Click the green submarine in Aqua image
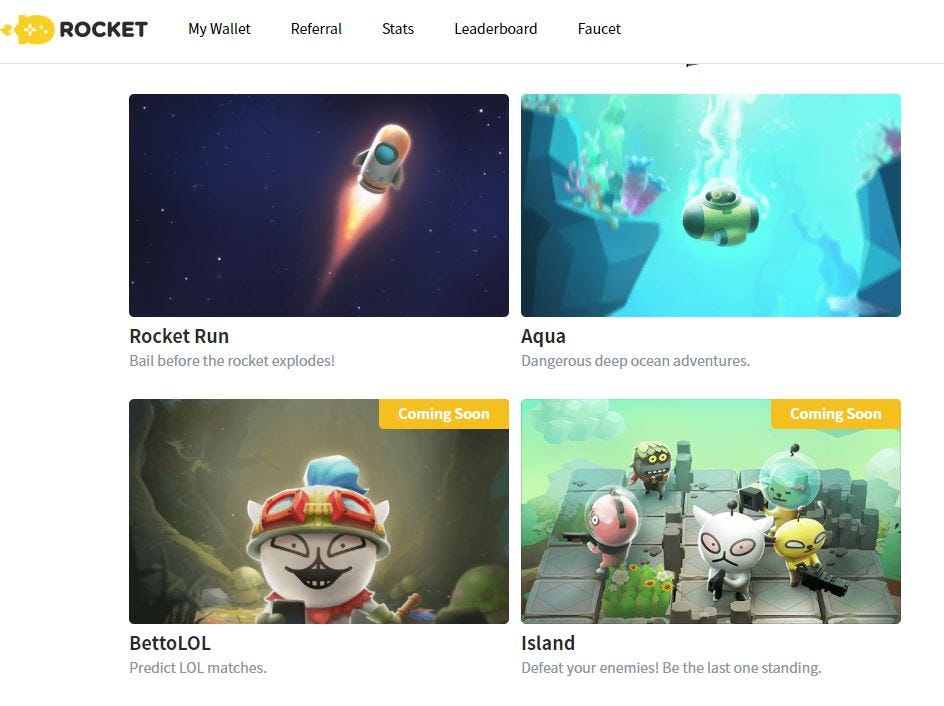 (721, 213)
